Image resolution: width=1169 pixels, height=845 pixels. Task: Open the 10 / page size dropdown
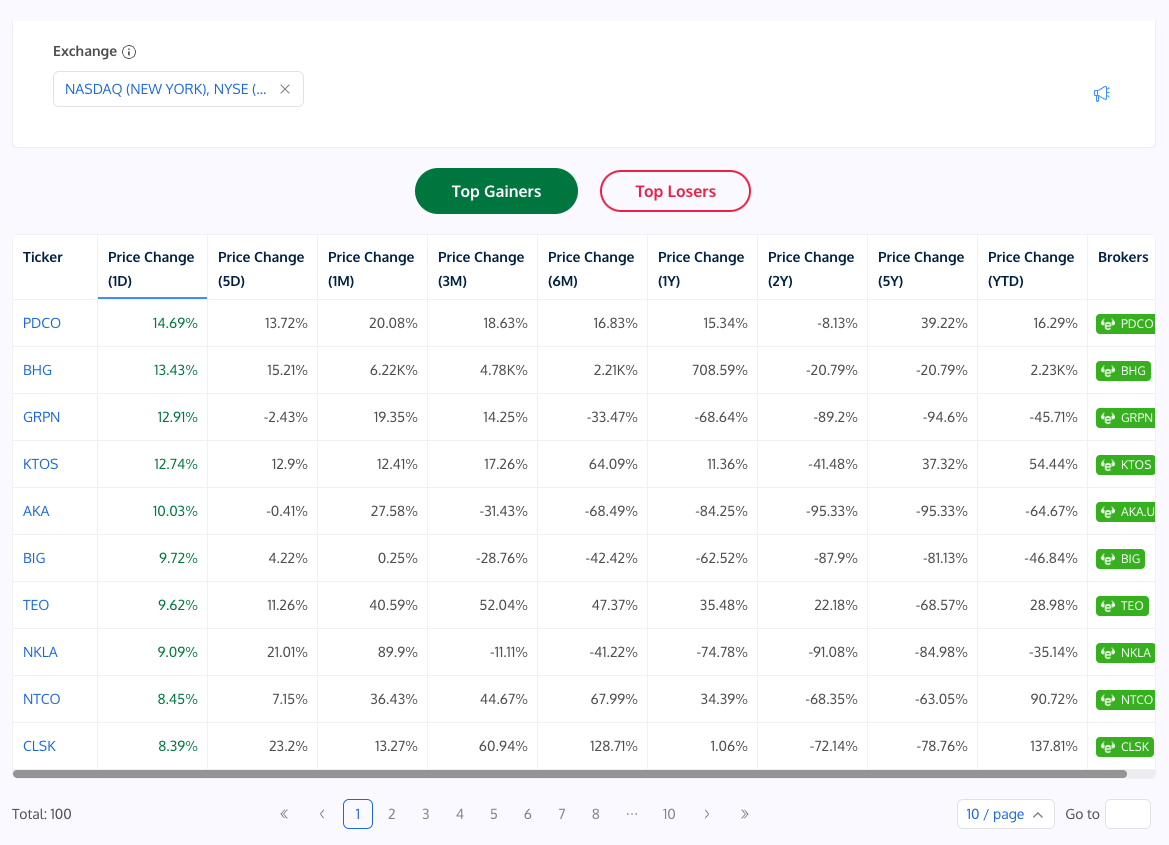(x=1005, y=814)
